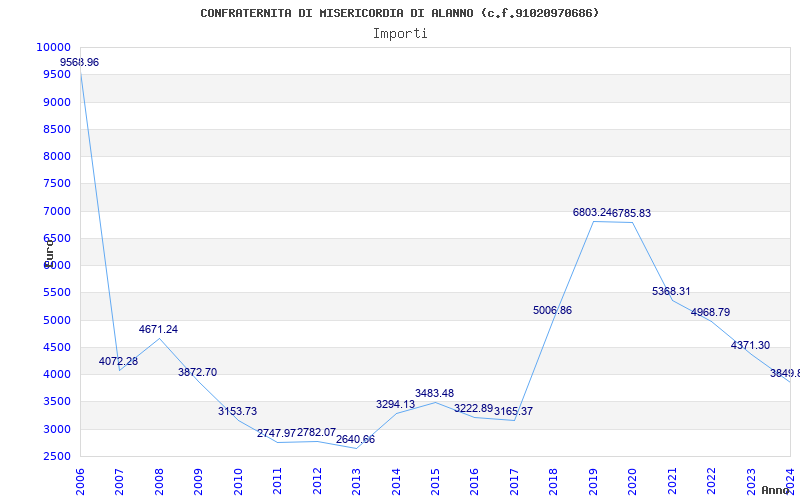The width and height of the screenshot is (800, 500).
Task: Click the data label 4371.30
Action: [750, 345]
